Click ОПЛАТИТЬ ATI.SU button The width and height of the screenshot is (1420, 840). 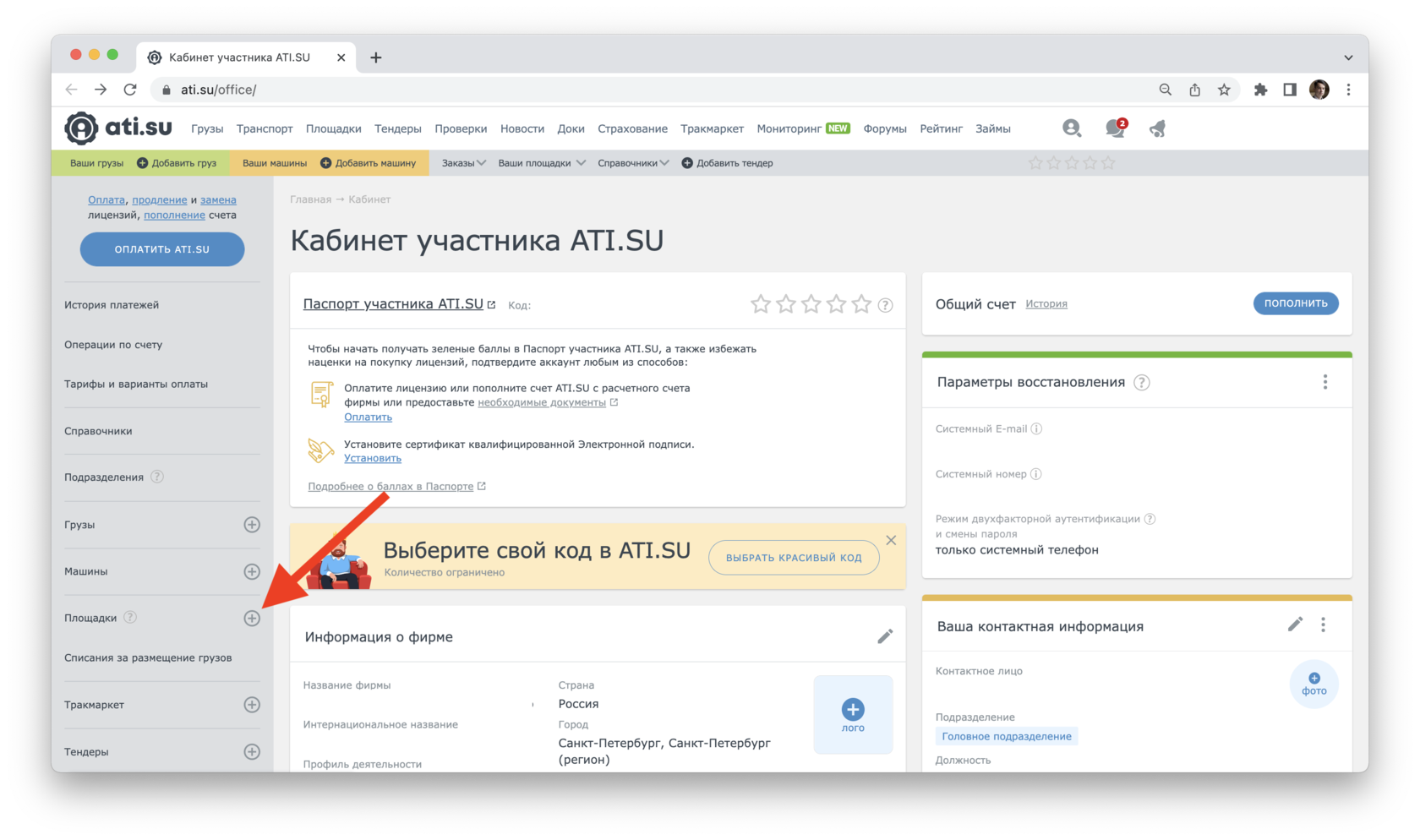tap(162, 249)
